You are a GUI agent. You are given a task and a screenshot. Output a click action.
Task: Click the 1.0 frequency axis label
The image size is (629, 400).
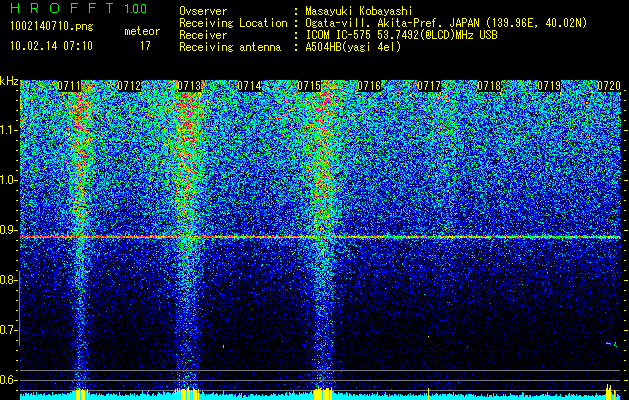tap(9, 180)
